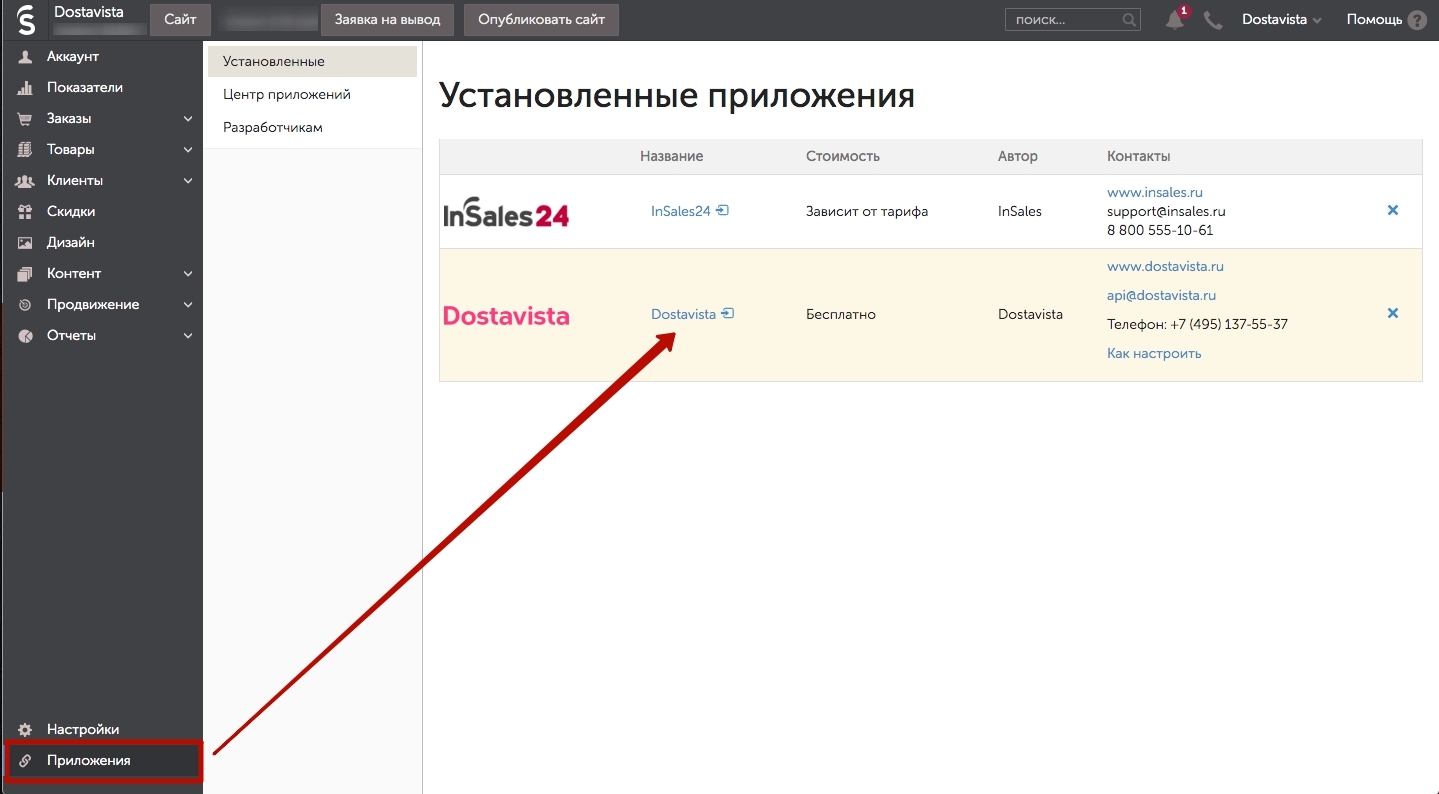The width and height of the screenshot is (1439, 794).
Task: Expand the Отчеты submenu chevron
Action: pos(188,336)
